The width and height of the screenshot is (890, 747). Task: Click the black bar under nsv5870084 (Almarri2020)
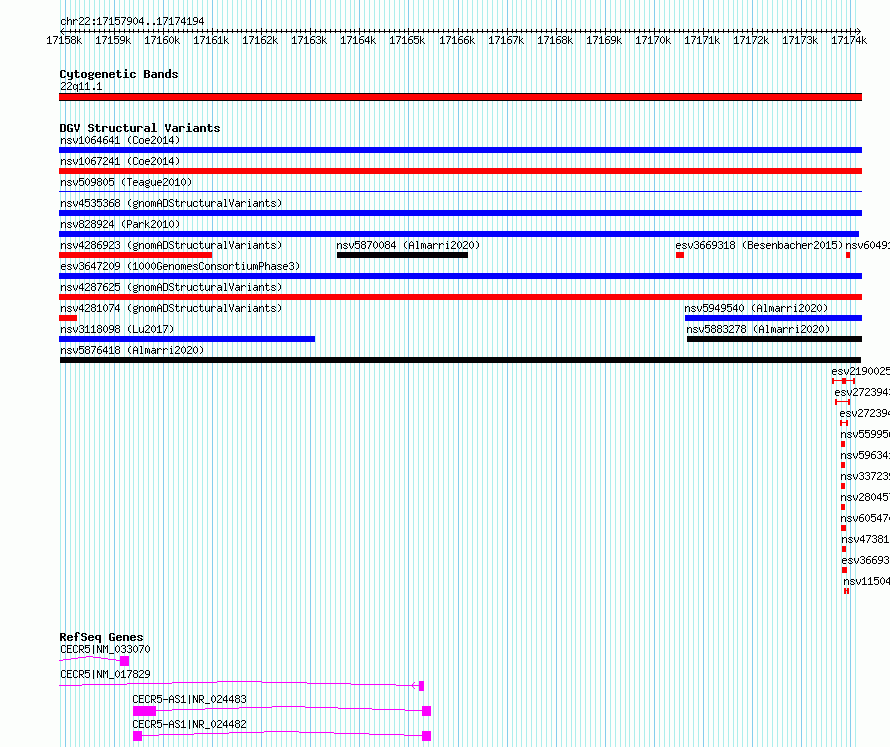click(x=402, y=255)
